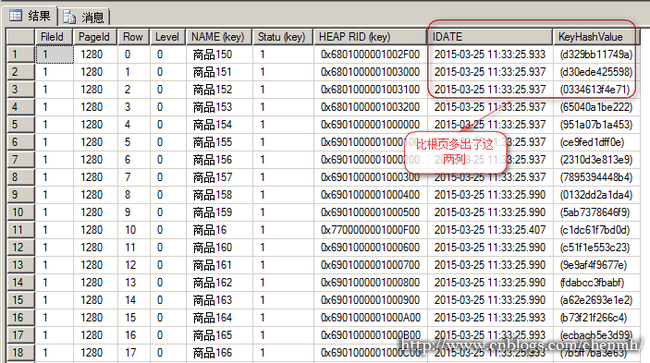Select row header number 1

(x=20, y=54)
